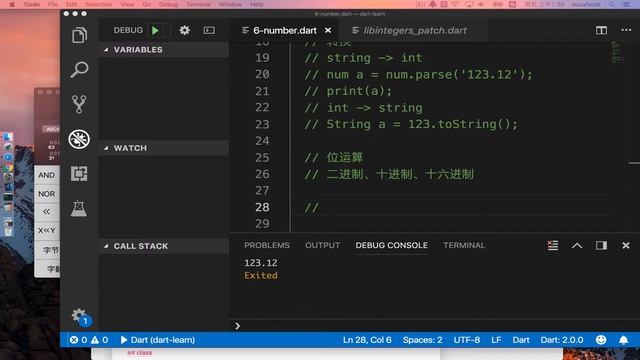This screenshot has width=640, height=360.
Task: Click the << shift button in calculator window
Action: point(47,211)
